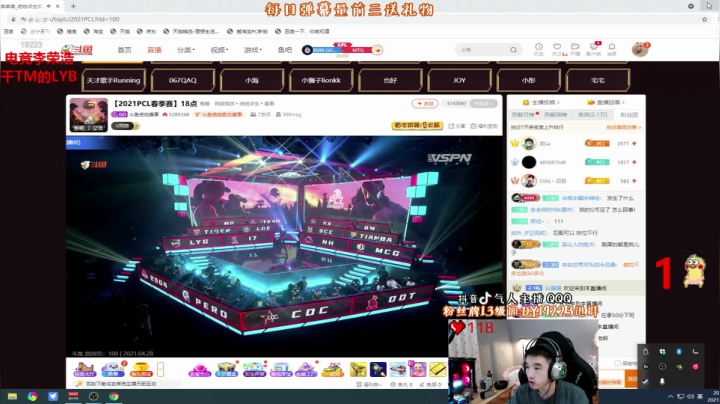
Task: Open the user avatar profile menu
Action: (x=640, y=49)
